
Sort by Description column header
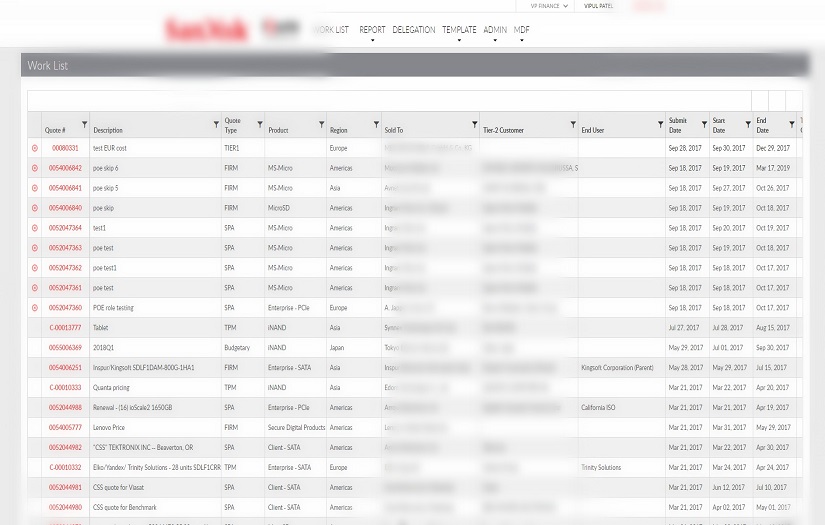(x=108, y=130)
